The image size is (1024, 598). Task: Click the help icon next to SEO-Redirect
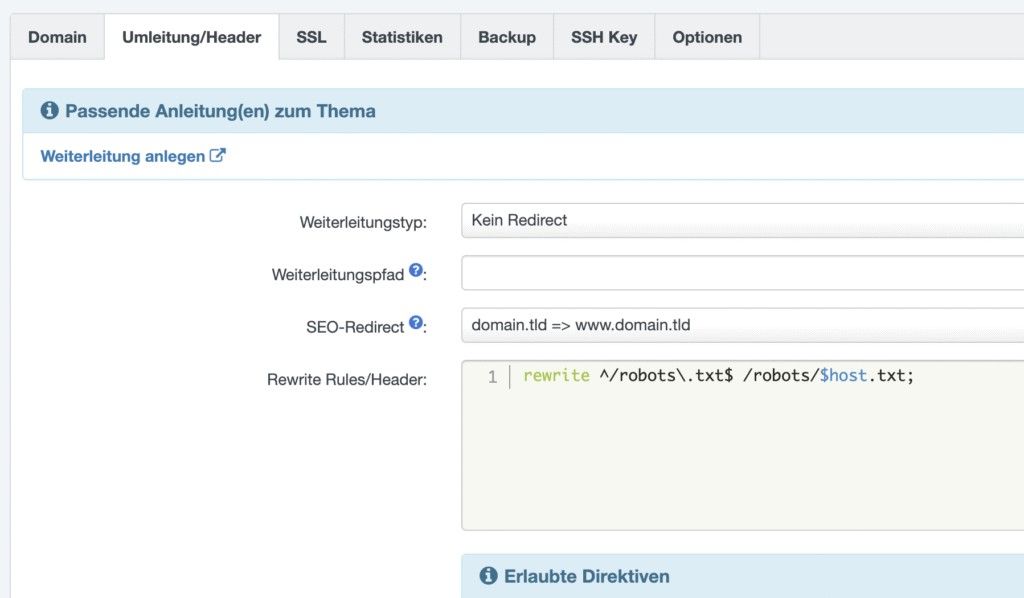click(416, 323)
